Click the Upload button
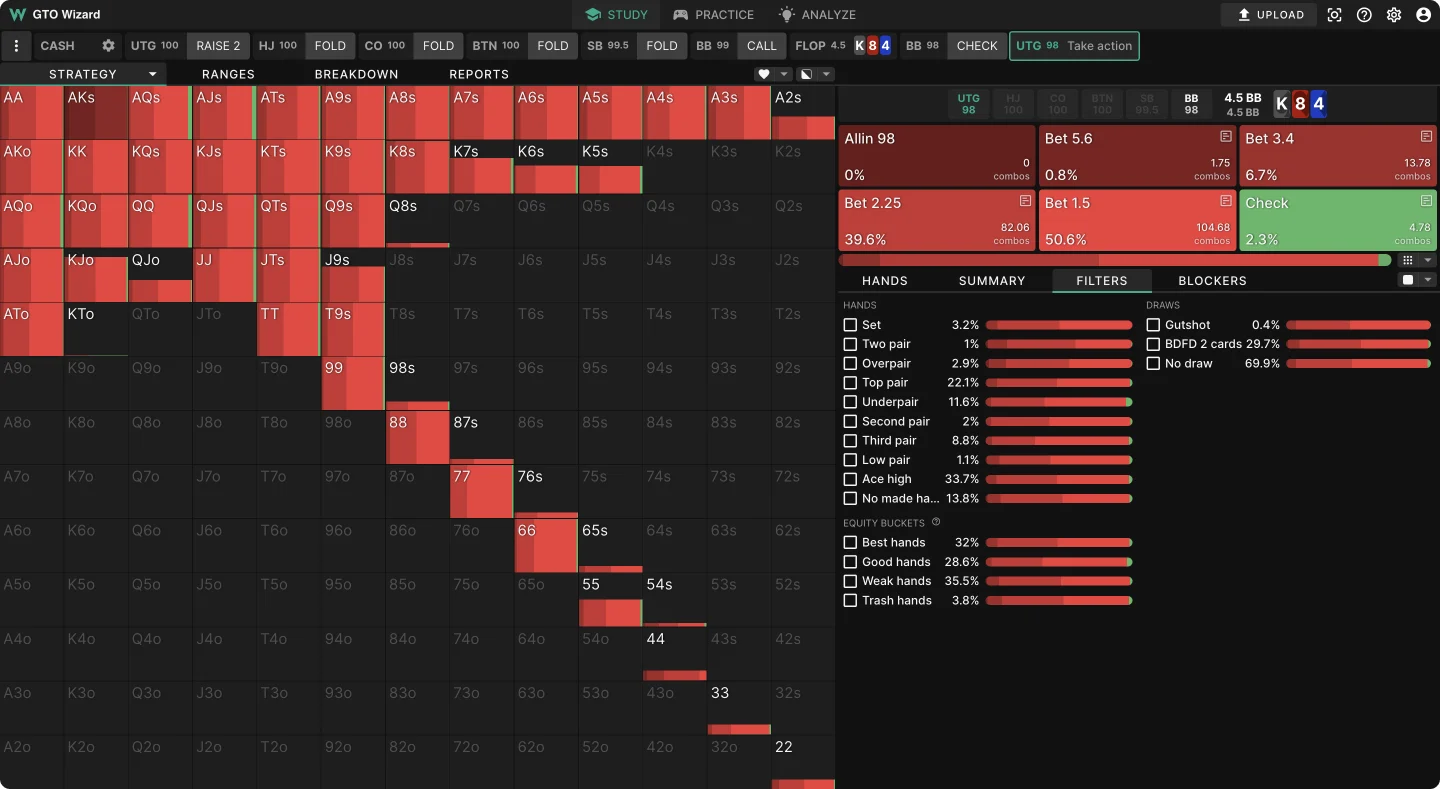Screen dimensions: 1440x789 pyautogui.click(x=1270, y=15)
